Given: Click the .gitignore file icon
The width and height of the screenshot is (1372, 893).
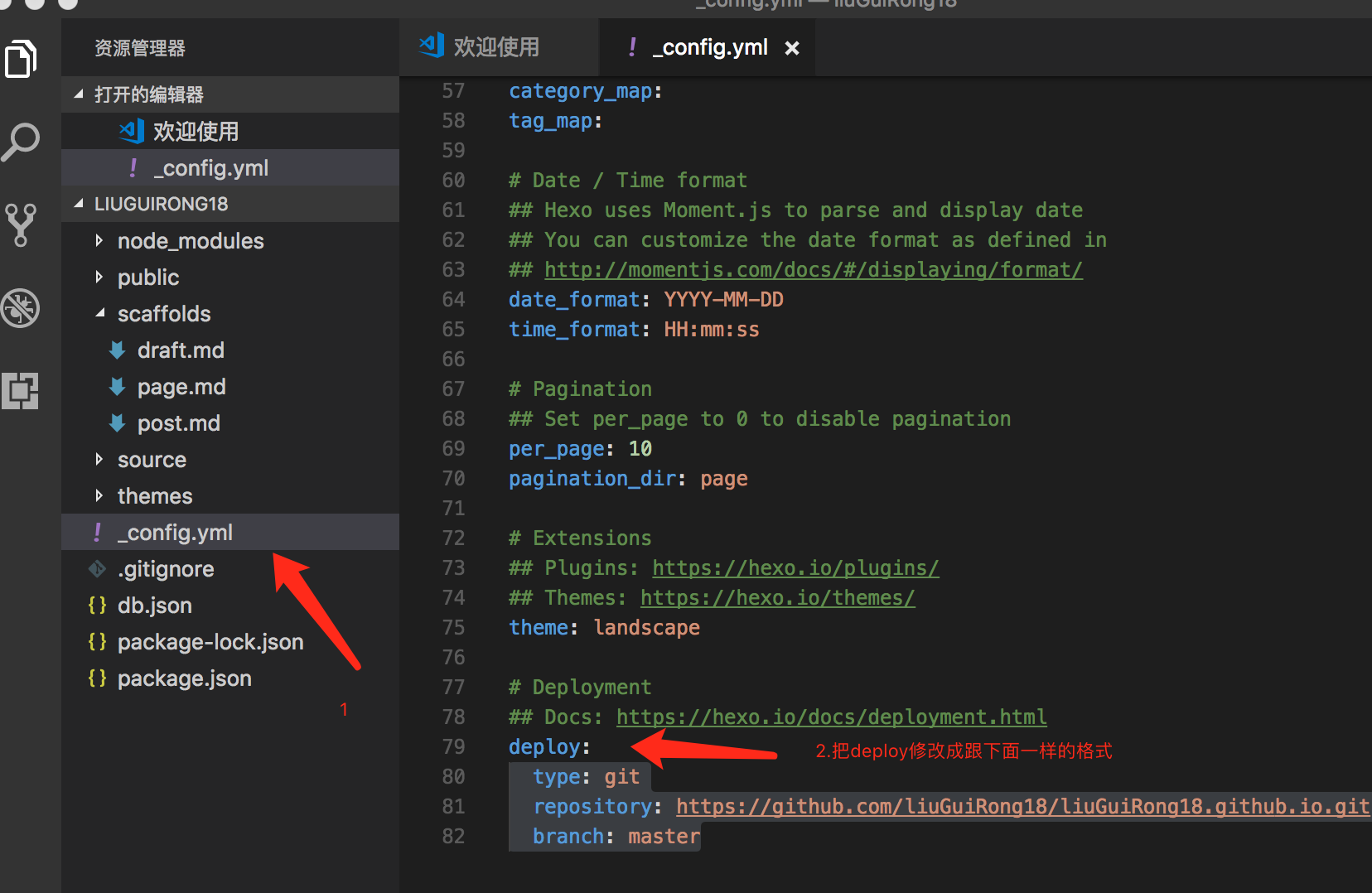Looking at the screenshot, I should tap(98, 569).
